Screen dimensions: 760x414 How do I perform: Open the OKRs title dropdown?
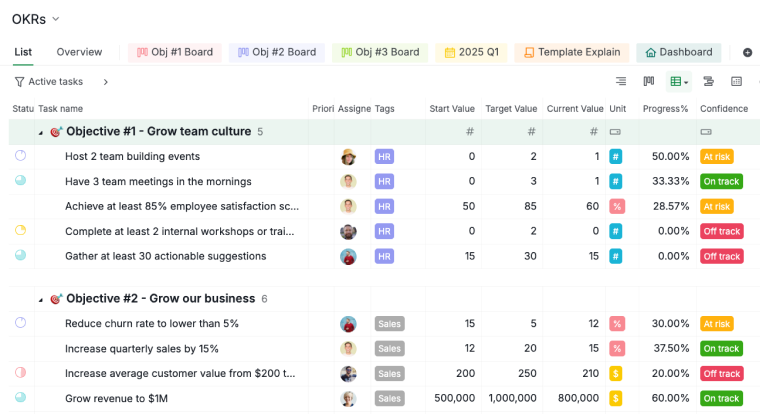click(56, 19)
